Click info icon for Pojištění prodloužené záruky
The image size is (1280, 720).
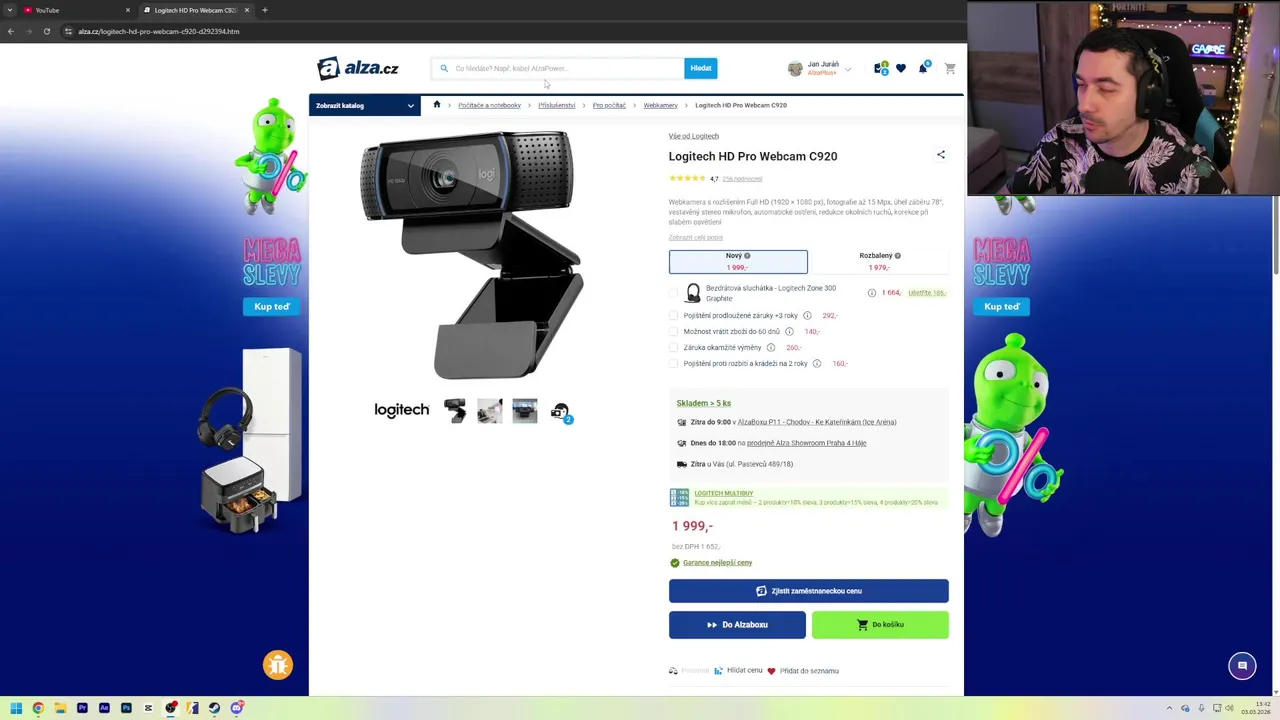pos(807,316)
